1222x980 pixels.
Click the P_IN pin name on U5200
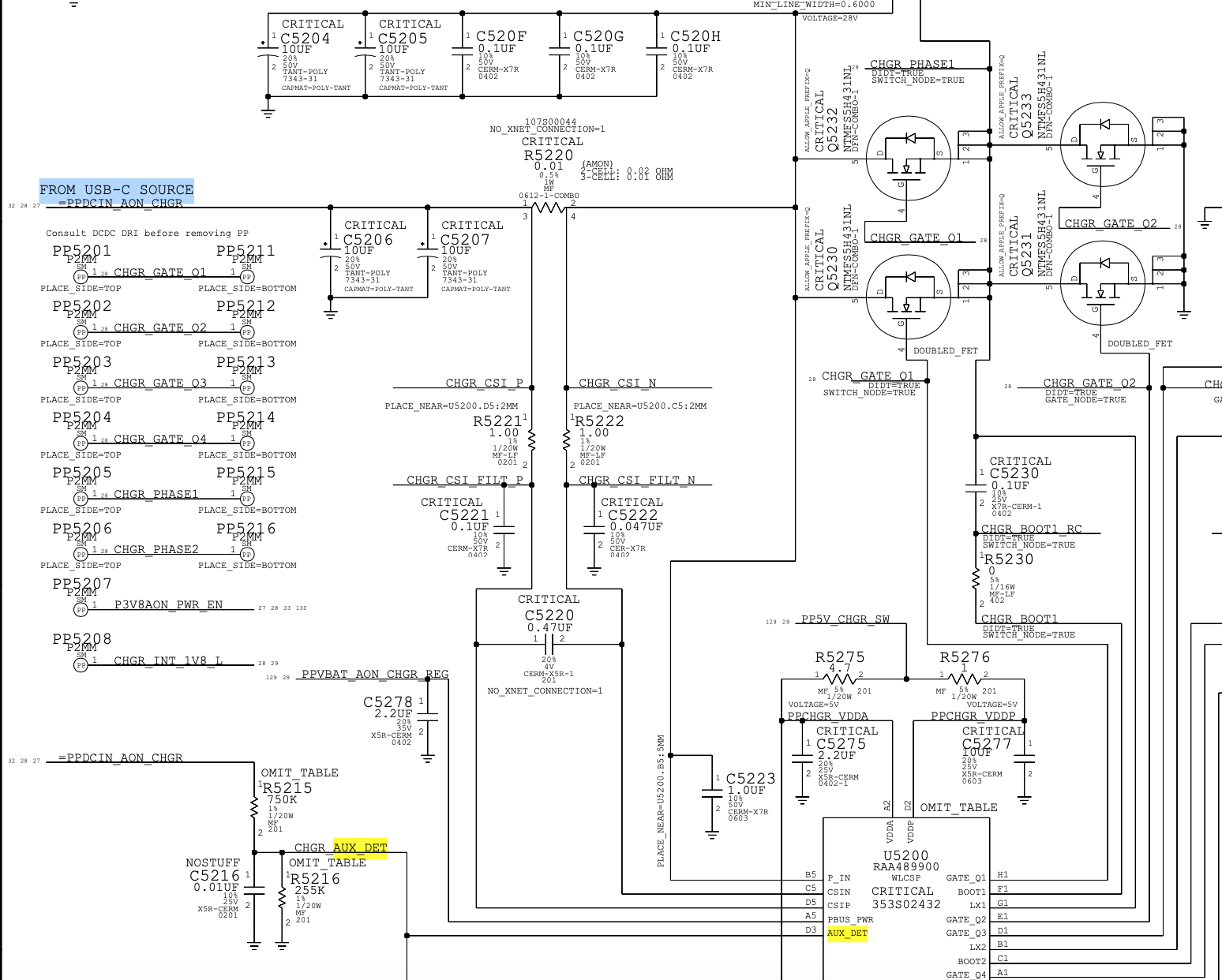(x=838, y=877)
